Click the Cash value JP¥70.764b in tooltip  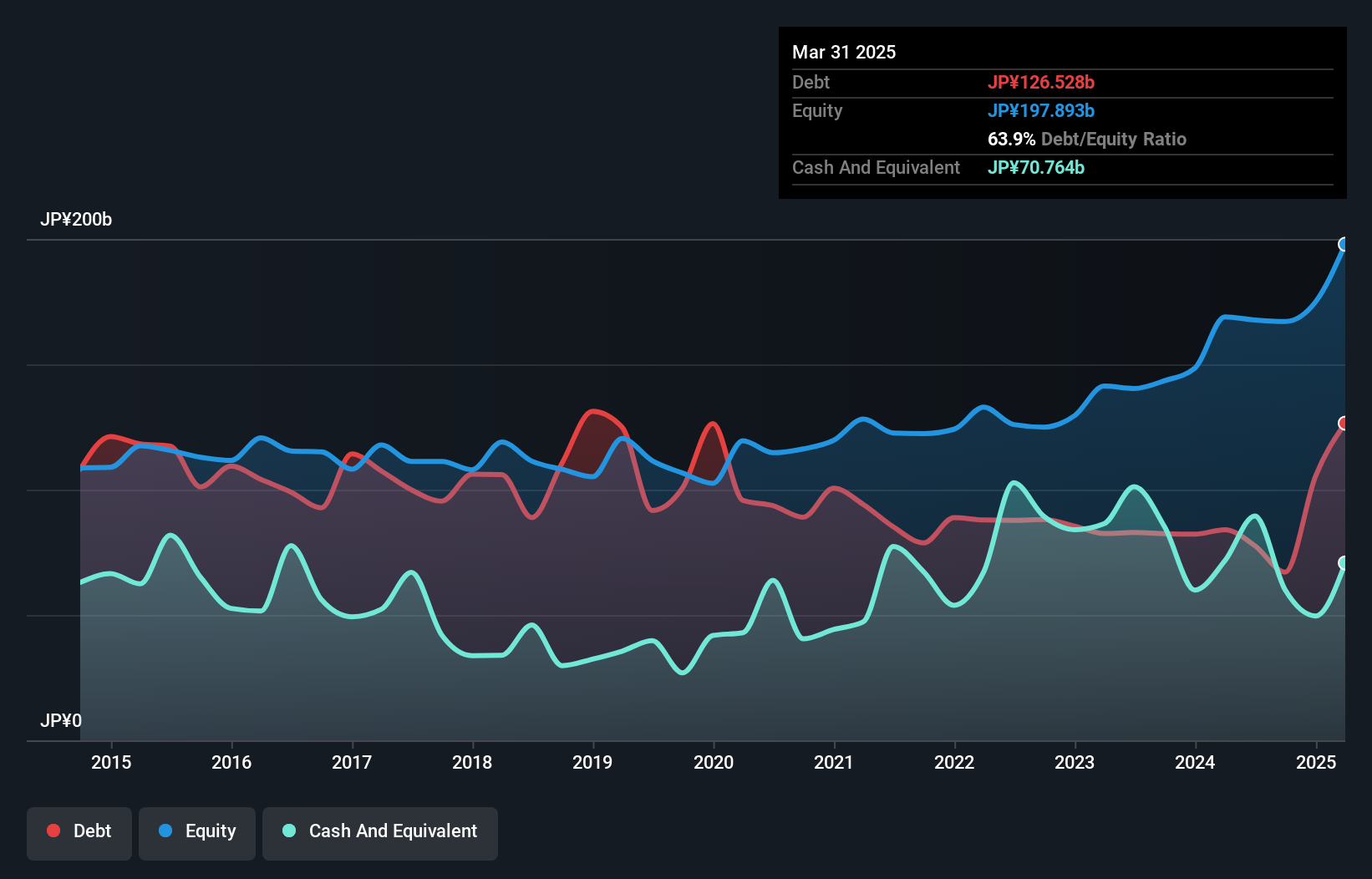pyautogui.click(x=1036, y=167)
